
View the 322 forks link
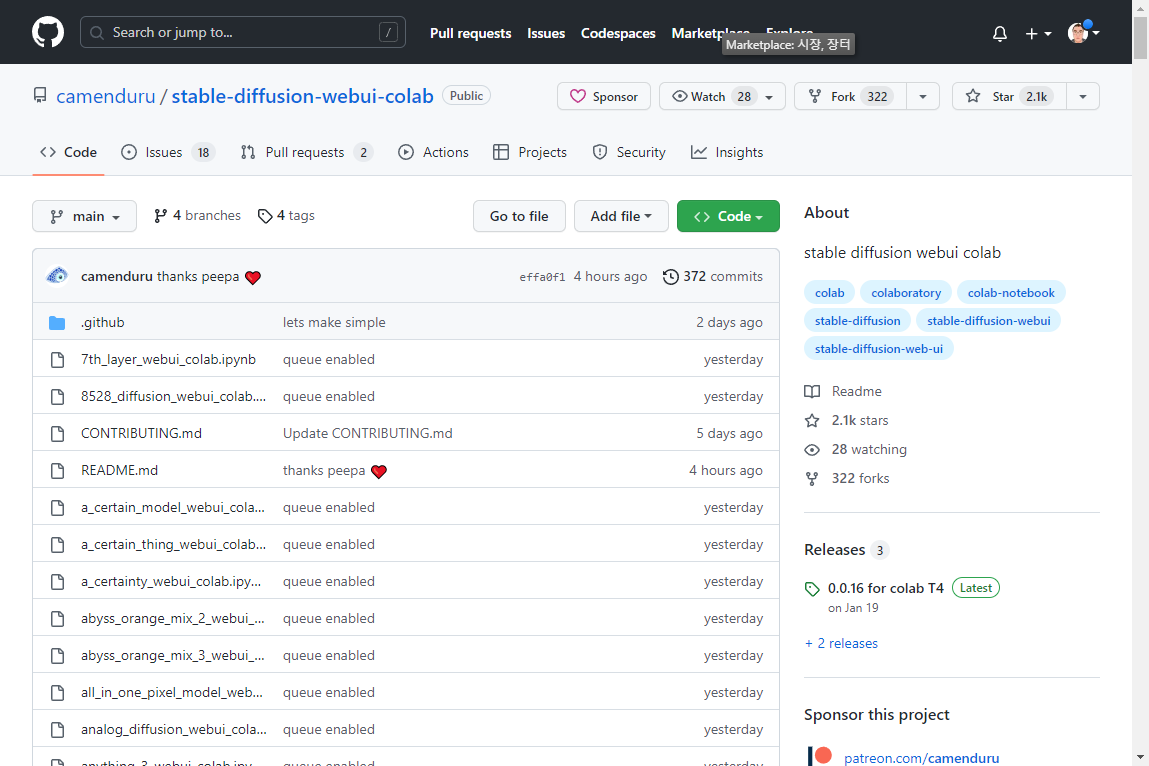pyautogui.click(x=847, y=478)
